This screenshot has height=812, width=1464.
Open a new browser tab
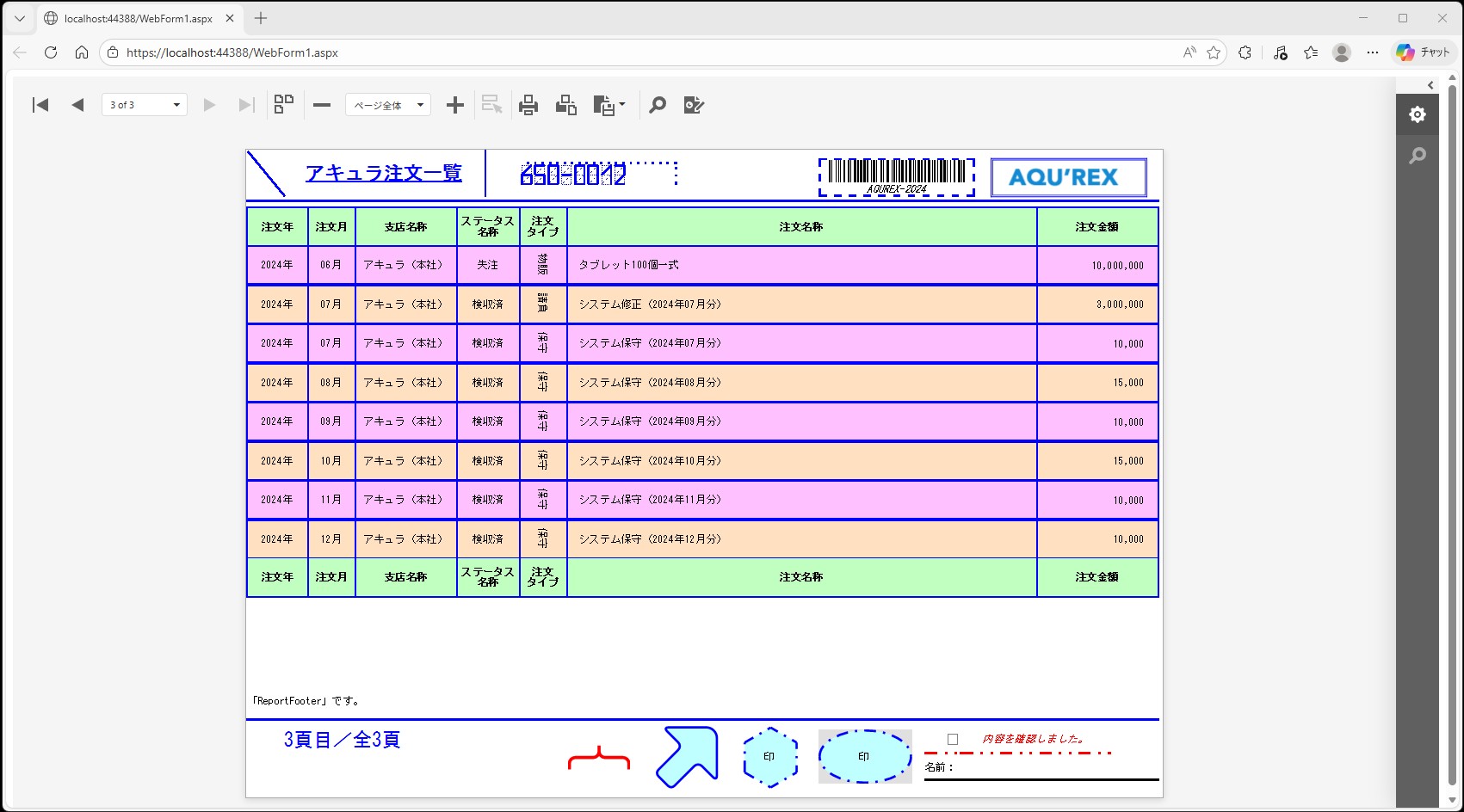point(261,18)
